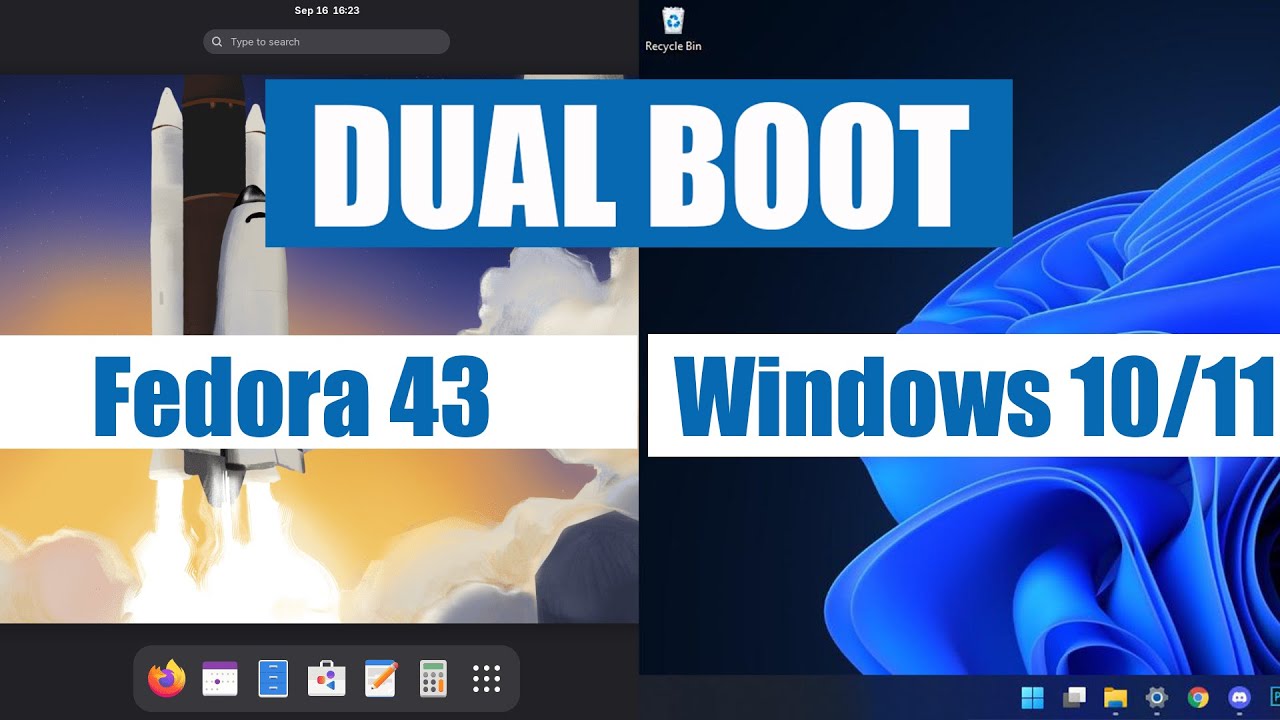Viewport: 1280px width, 720px height.
Task: Open Discord from the Windows taskbar
Action: [1240, 697]
